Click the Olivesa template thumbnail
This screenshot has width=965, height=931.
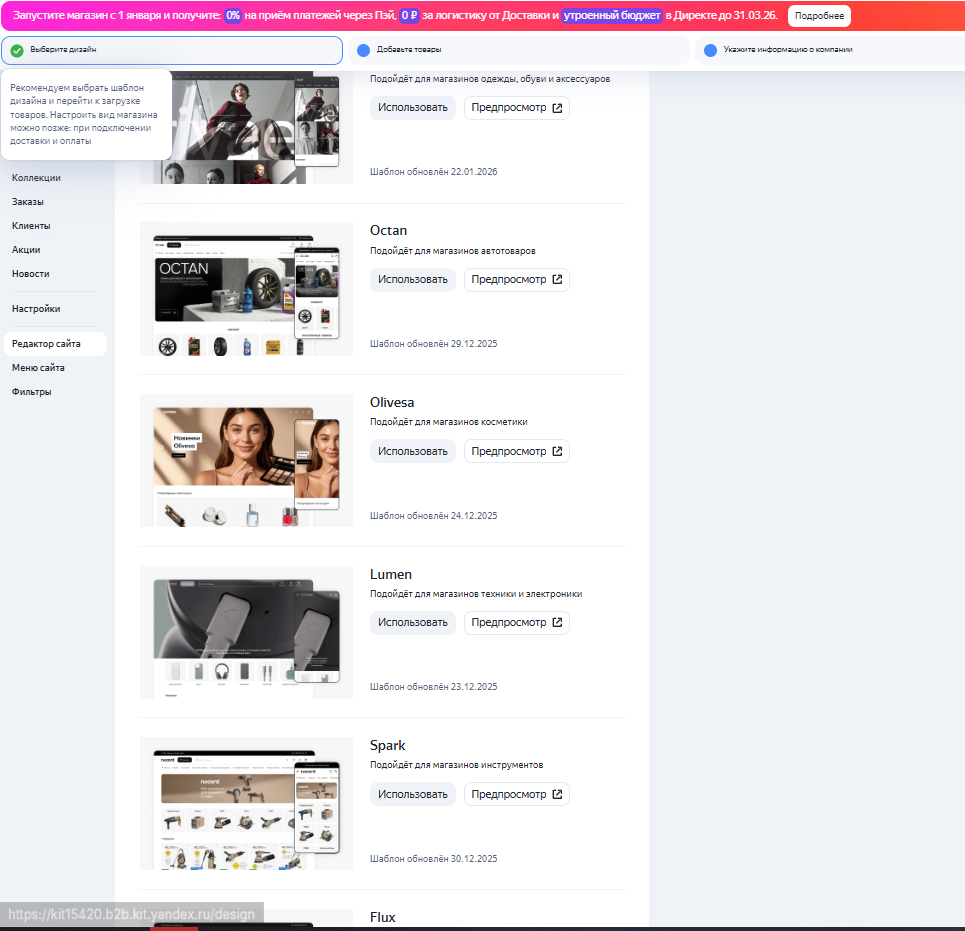pos(246,461)
